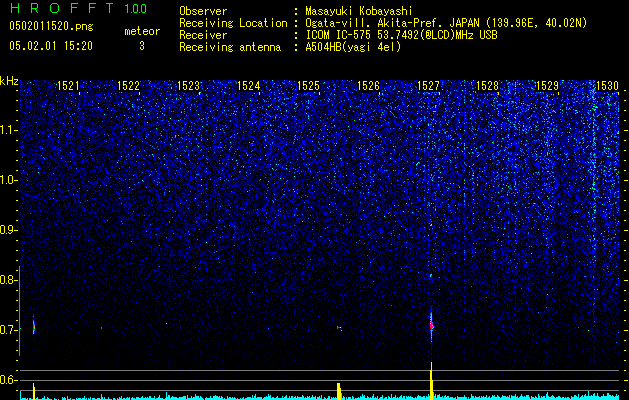
Task: Click the meteor count value 3
Action: pos(142,46)
